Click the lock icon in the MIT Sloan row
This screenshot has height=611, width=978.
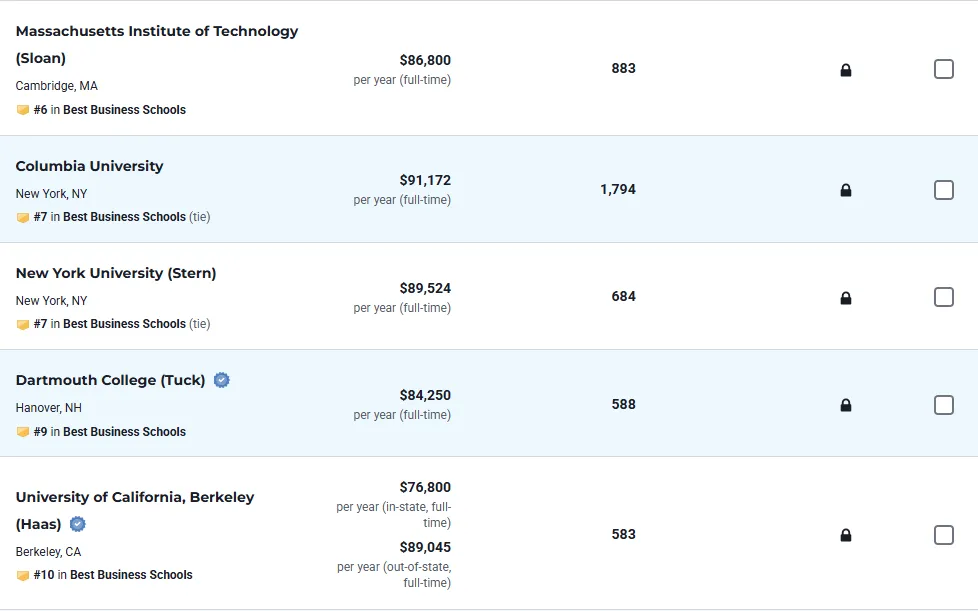point(846,70)
